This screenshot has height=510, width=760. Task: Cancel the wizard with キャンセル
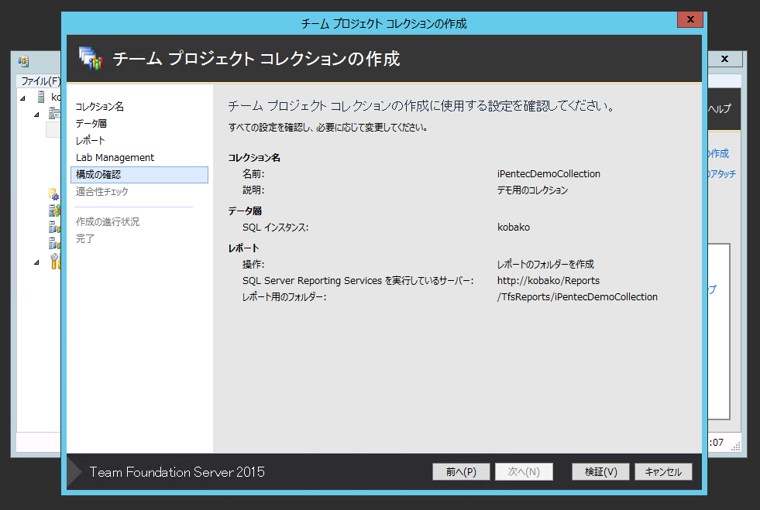664,472
